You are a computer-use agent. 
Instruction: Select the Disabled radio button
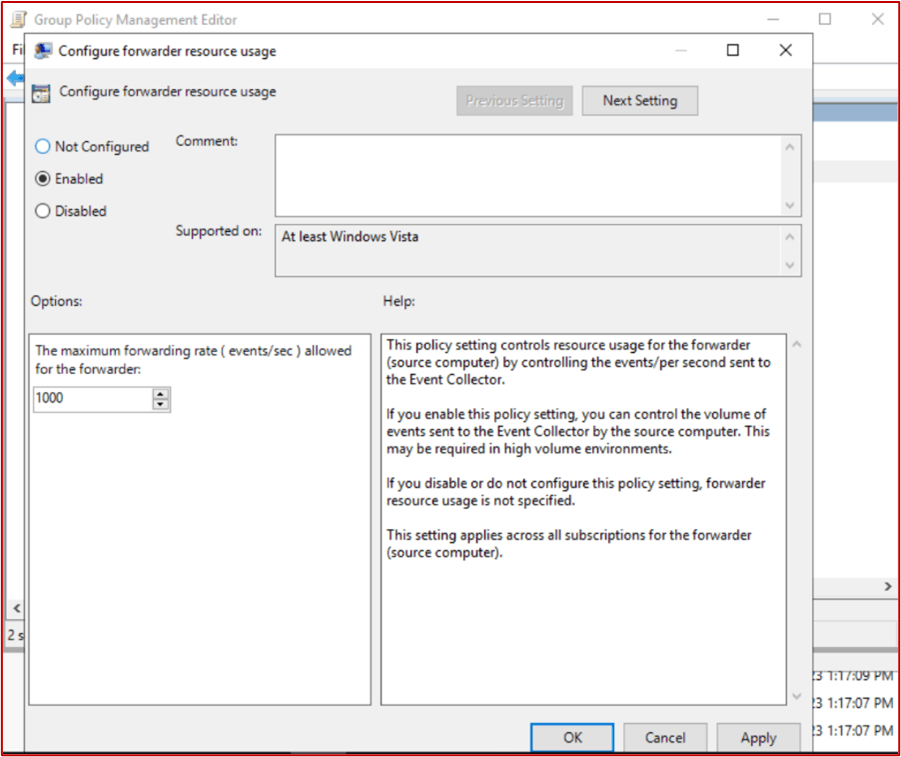[41, 211]
